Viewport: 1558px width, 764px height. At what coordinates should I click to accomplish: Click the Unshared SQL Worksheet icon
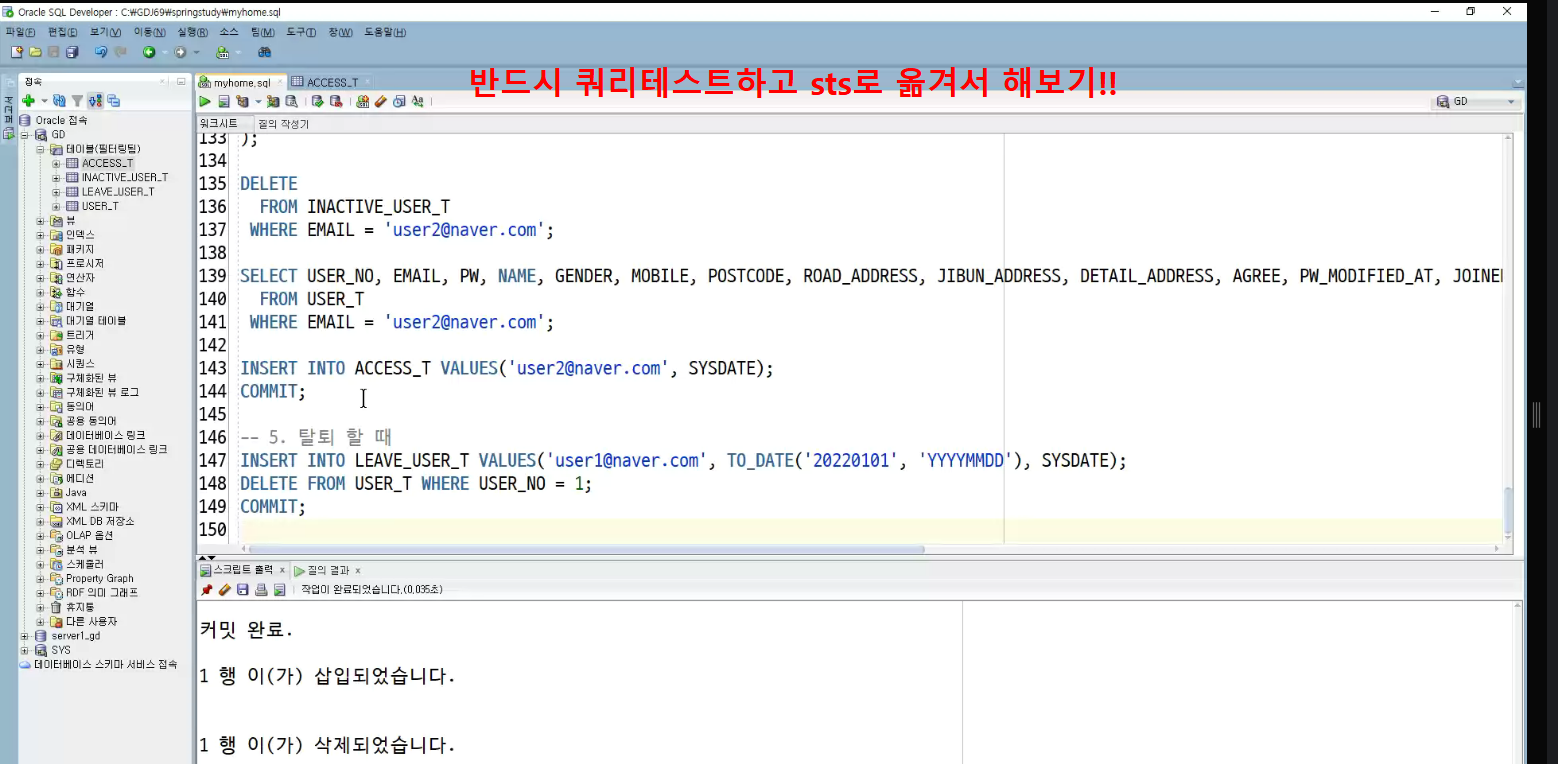(x=363, y=101)
